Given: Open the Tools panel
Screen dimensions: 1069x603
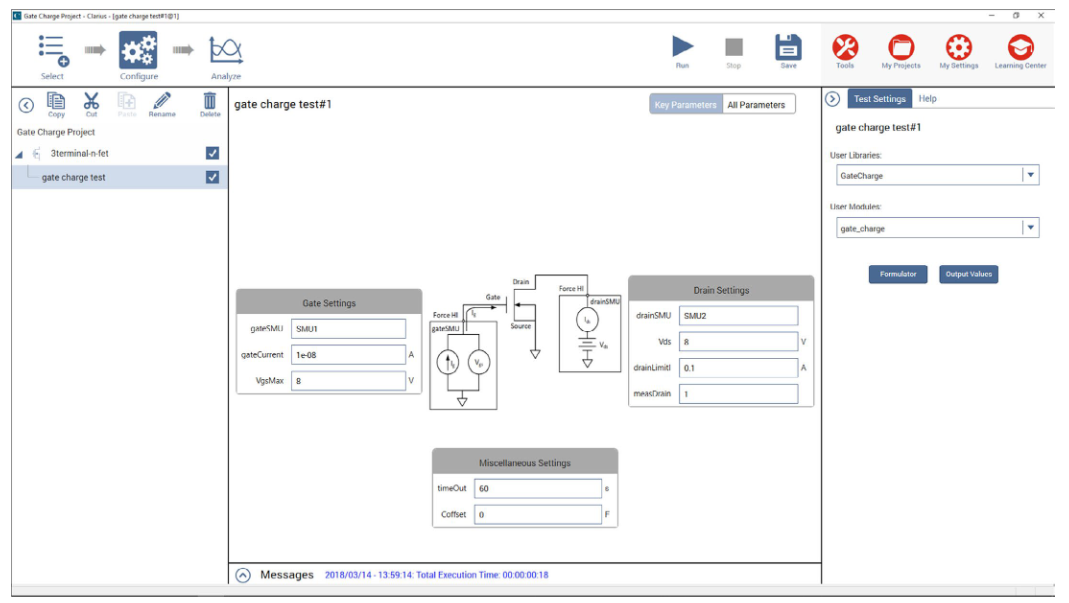Looking at the screenshot, I should (x=845, y=47).
